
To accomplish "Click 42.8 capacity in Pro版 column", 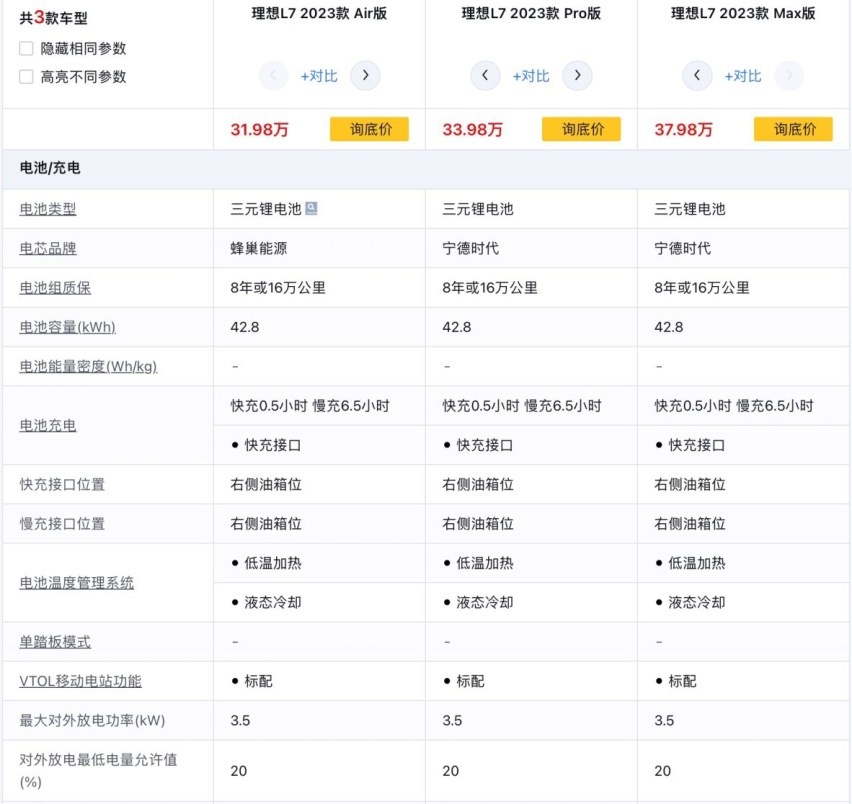I will (x=456, y=327).
